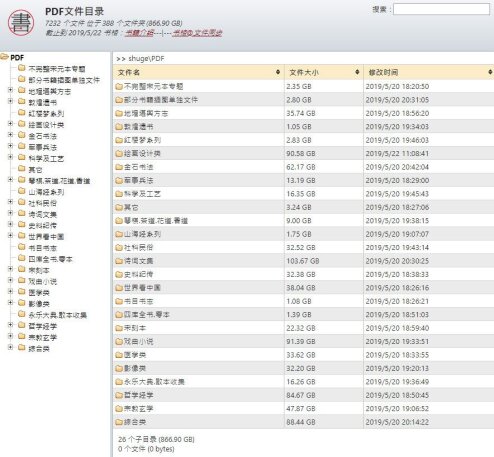Click the 红楼梦系列 folder icon in file list

tap(119, 140)
